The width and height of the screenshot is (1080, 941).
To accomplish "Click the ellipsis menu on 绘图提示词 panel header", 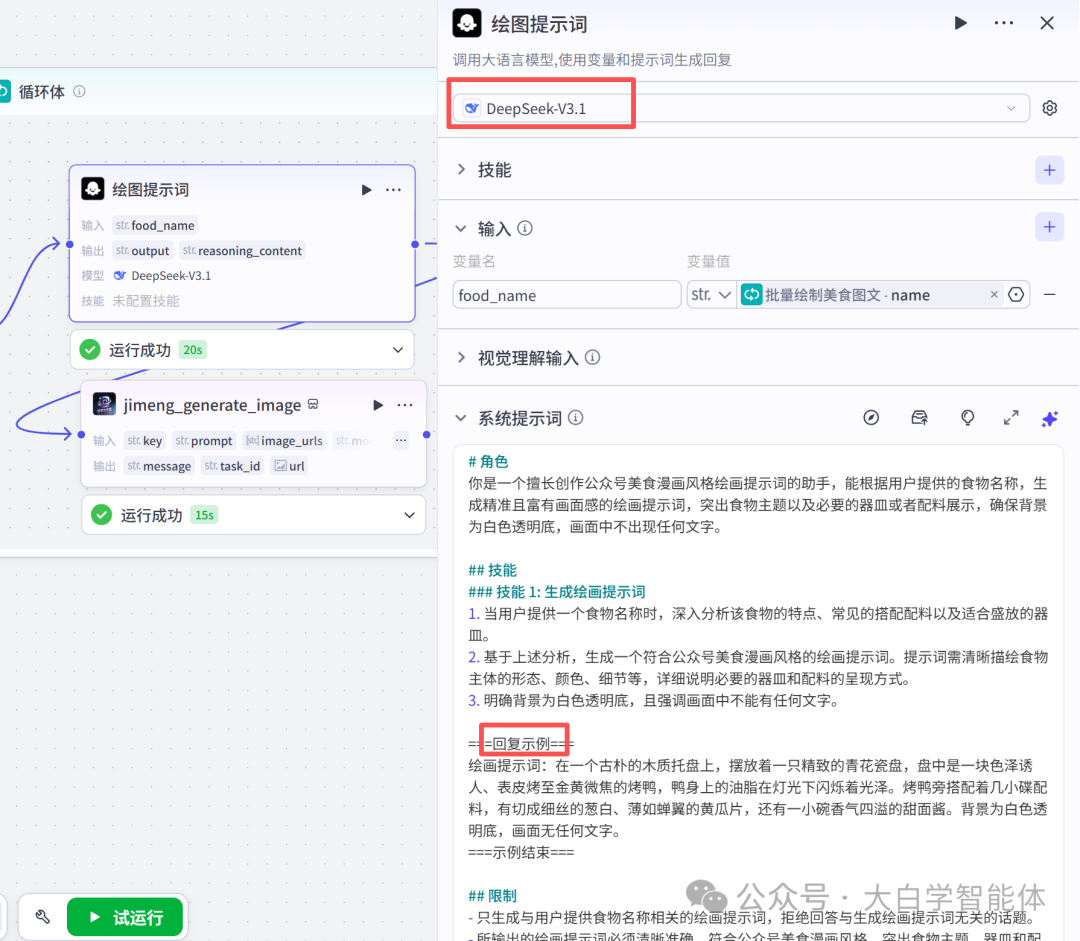I will click(x=1003, y=22).
